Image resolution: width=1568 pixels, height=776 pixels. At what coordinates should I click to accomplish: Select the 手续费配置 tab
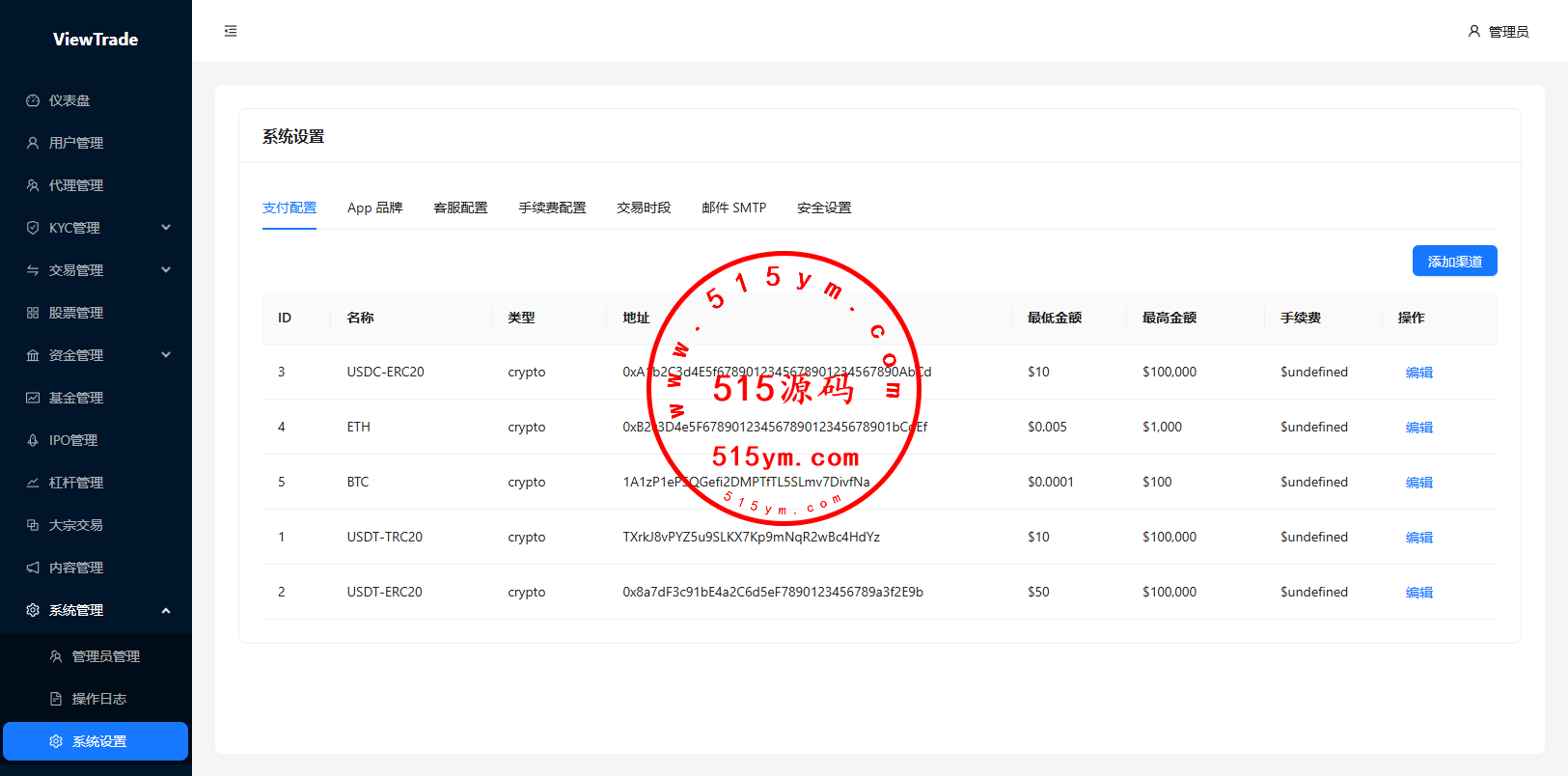(552, 208)
